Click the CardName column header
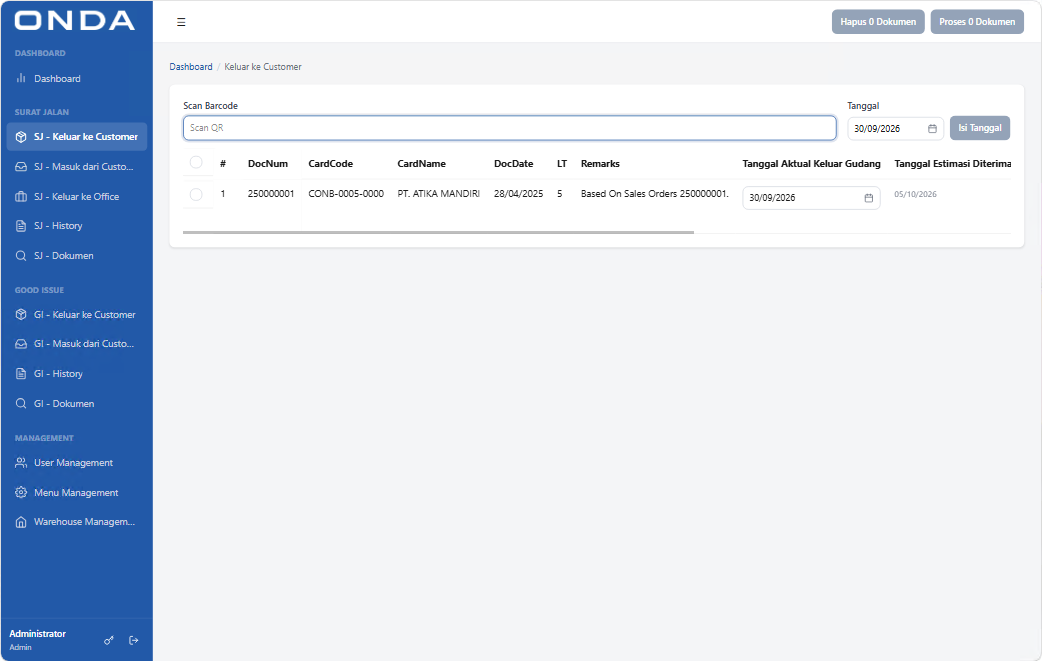 421,163
